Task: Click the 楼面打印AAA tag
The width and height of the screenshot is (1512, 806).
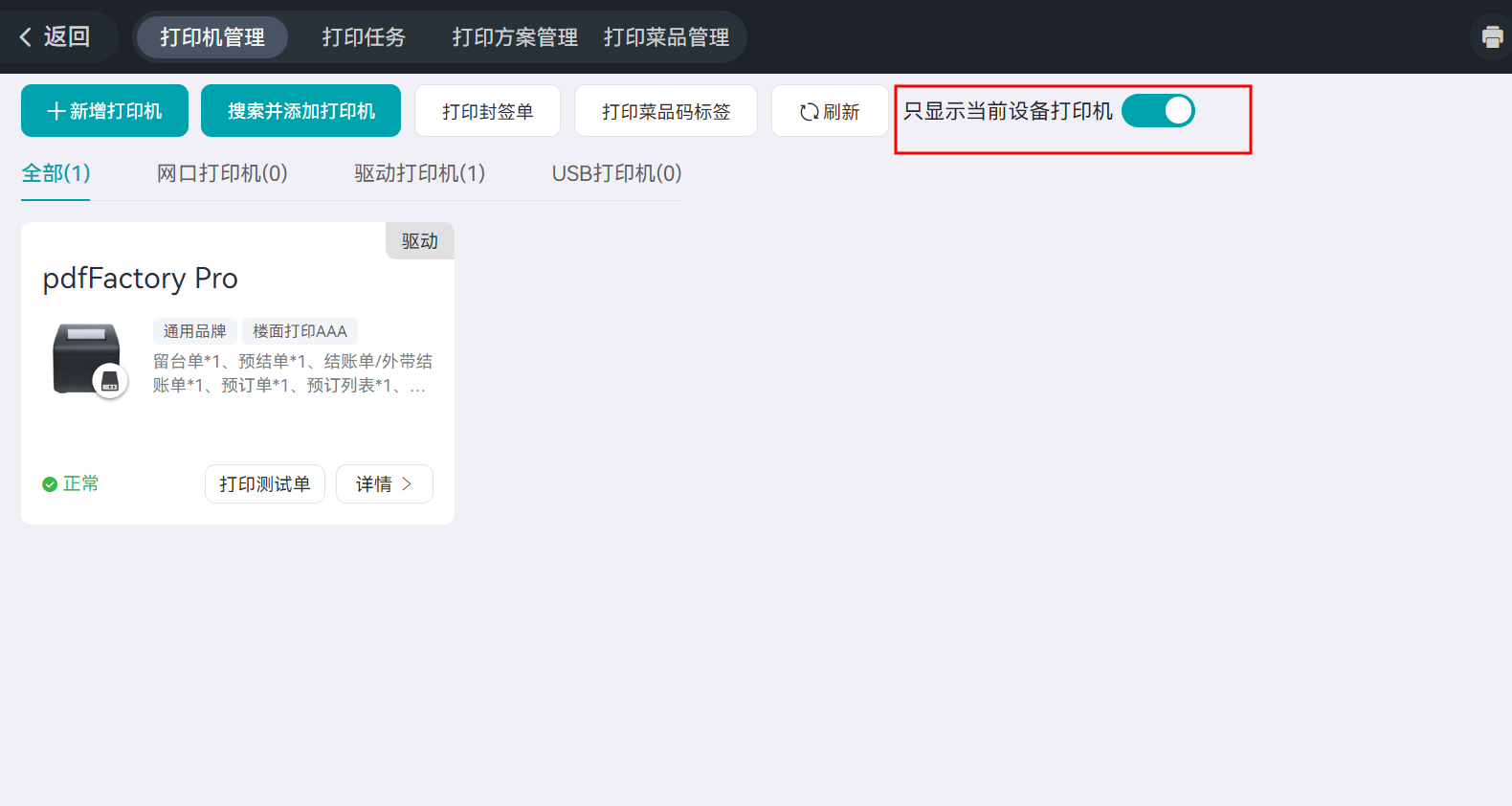Action: point(300,331)
